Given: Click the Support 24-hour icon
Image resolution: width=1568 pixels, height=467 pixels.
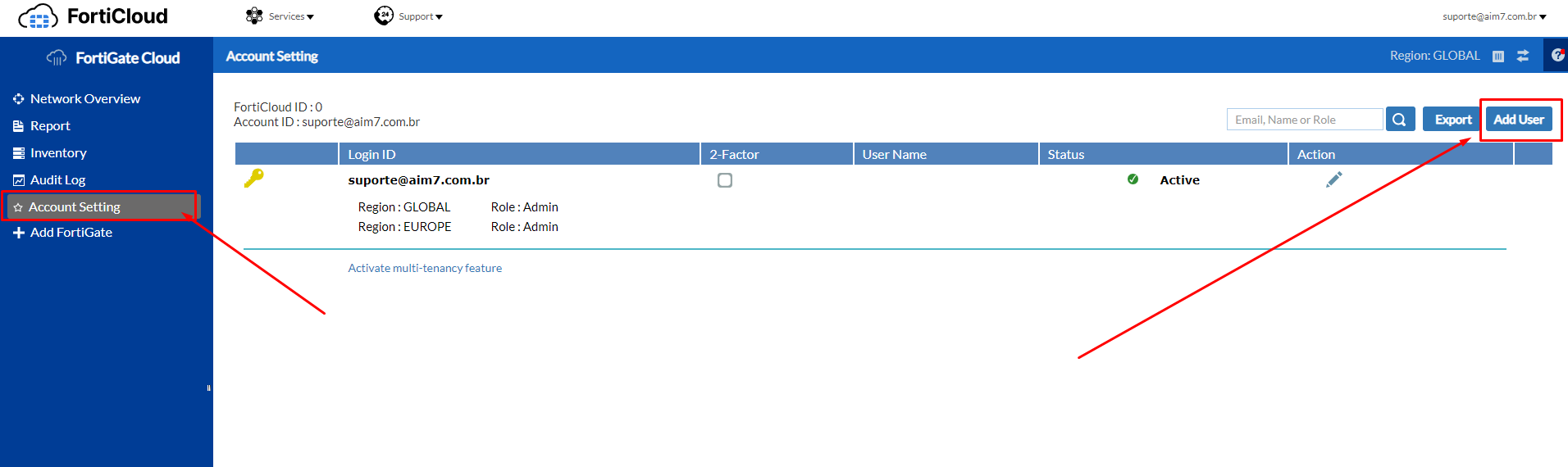Looking at the screenshot, I should (x=384, y=16).
